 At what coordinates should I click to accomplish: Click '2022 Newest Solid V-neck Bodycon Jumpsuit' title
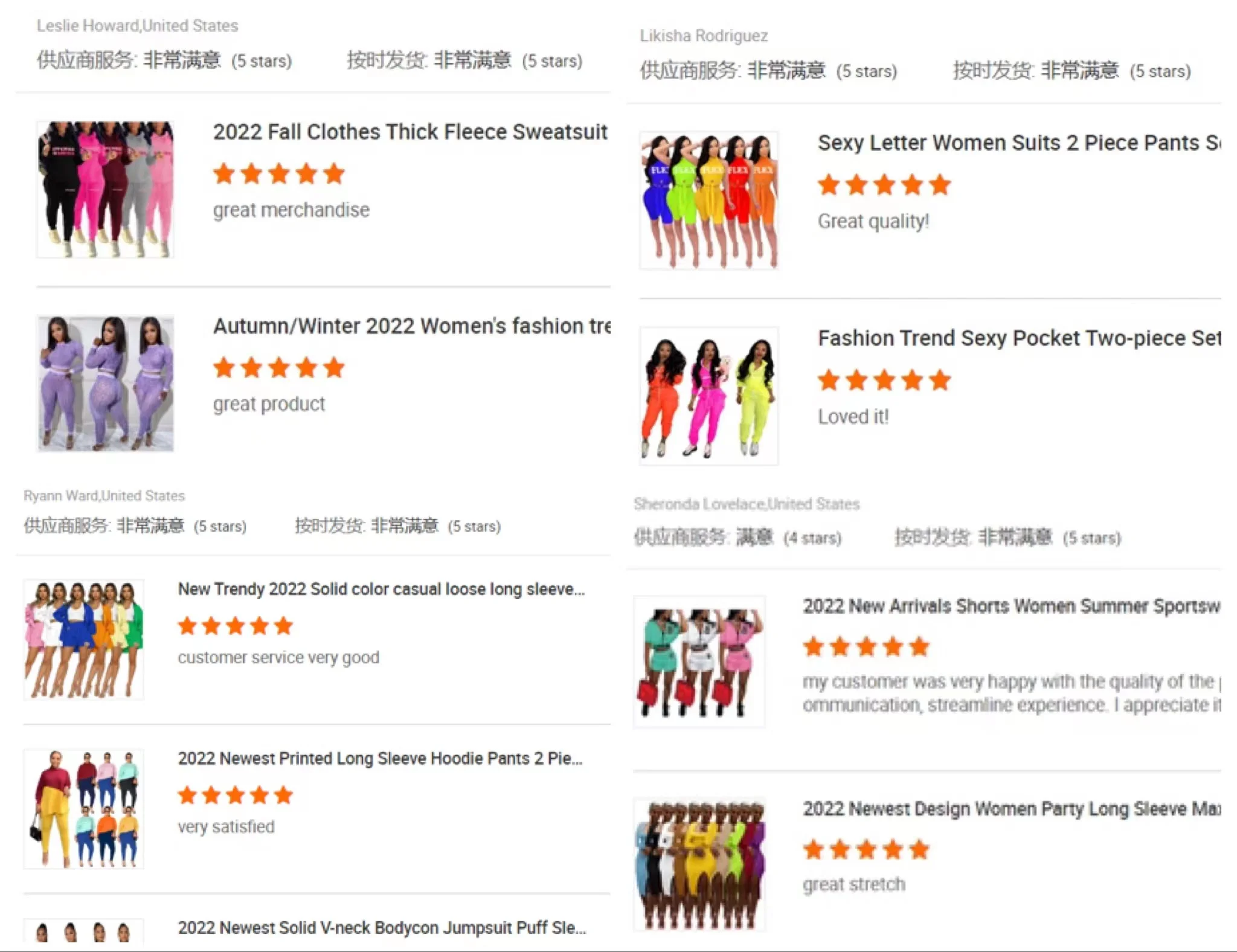382,928
